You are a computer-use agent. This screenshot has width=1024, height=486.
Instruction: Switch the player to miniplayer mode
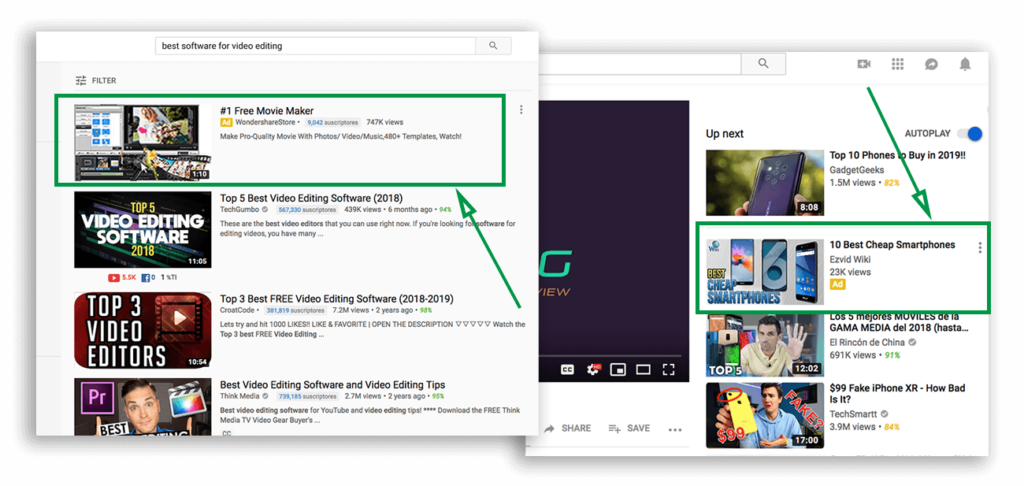pyautogui.click(x=617, y=370)
